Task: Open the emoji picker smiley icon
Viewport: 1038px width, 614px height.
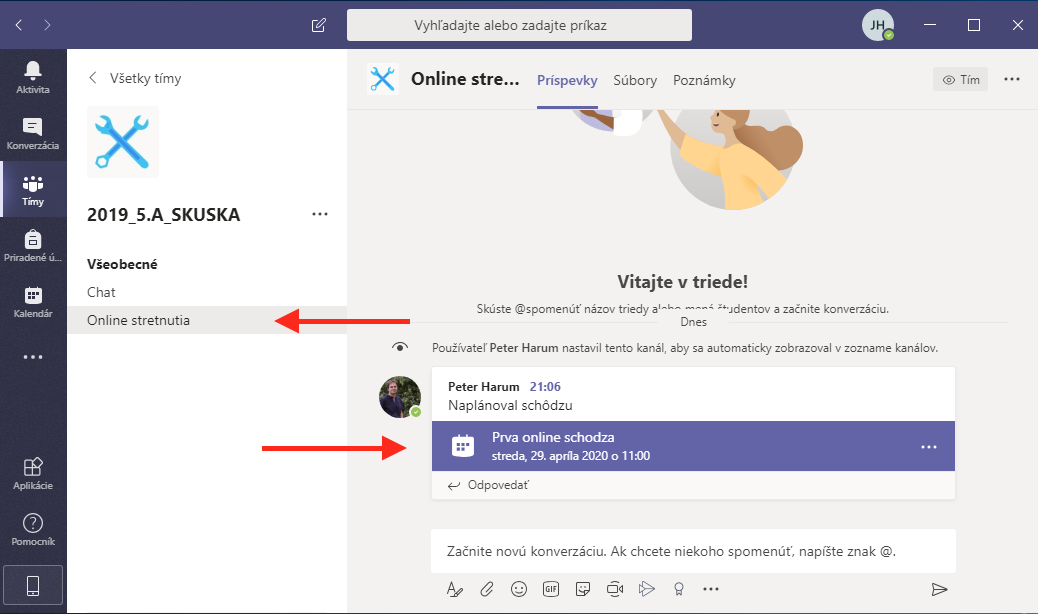Action: 518,589
